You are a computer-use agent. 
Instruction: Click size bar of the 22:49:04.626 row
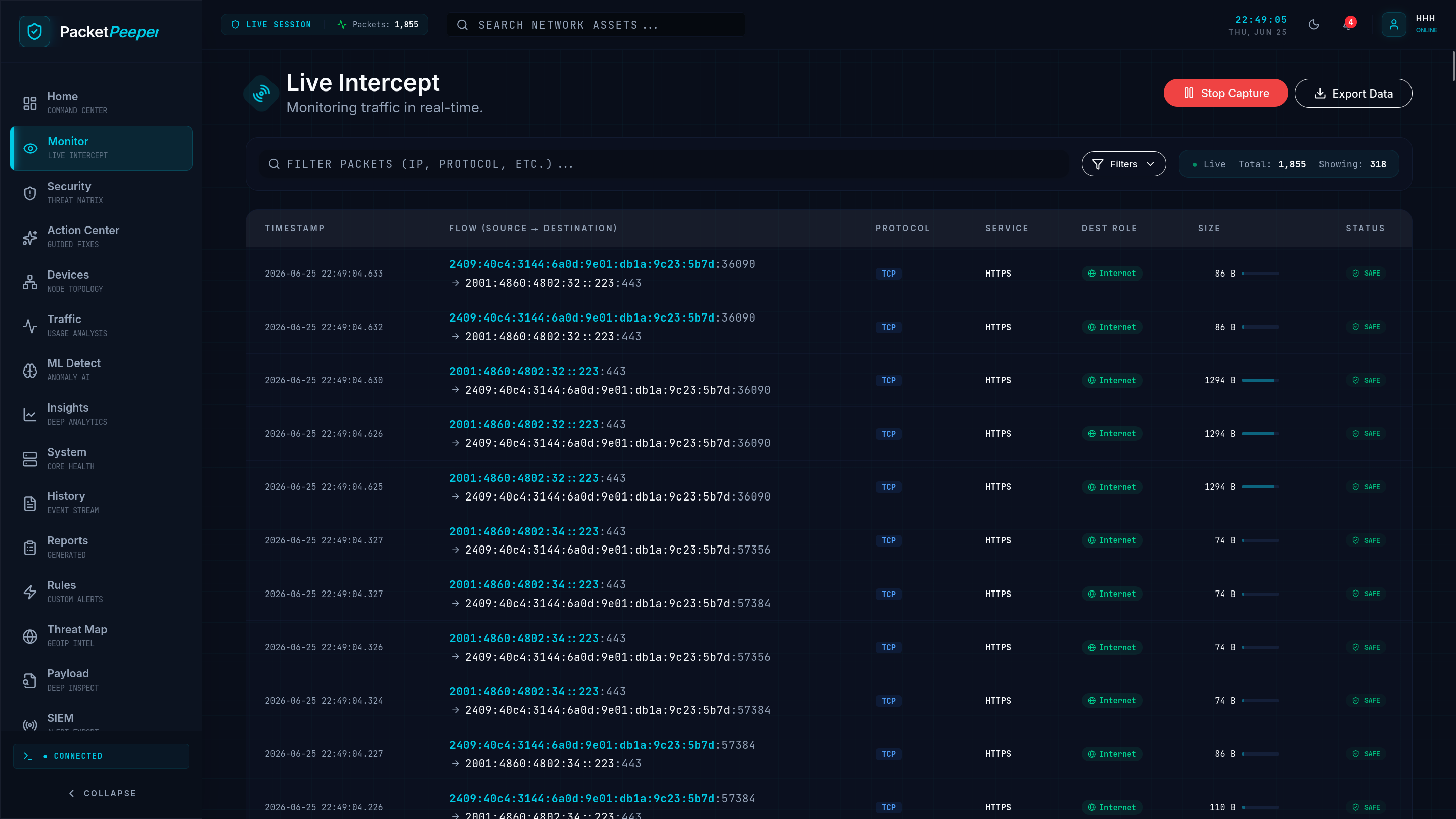coord(1260,434)
